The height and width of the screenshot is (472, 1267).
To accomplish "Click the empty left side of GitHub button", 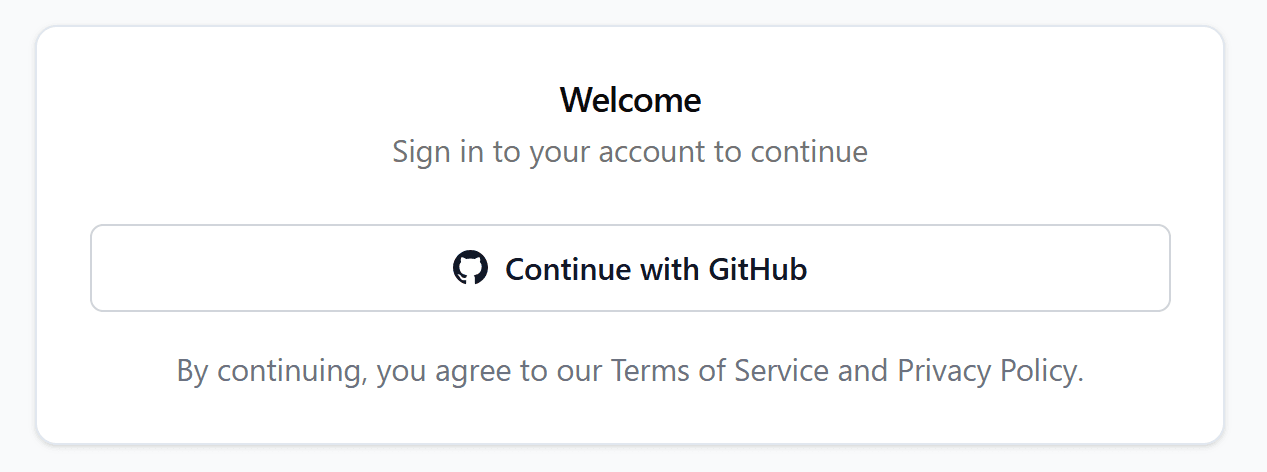I will 250,268.
